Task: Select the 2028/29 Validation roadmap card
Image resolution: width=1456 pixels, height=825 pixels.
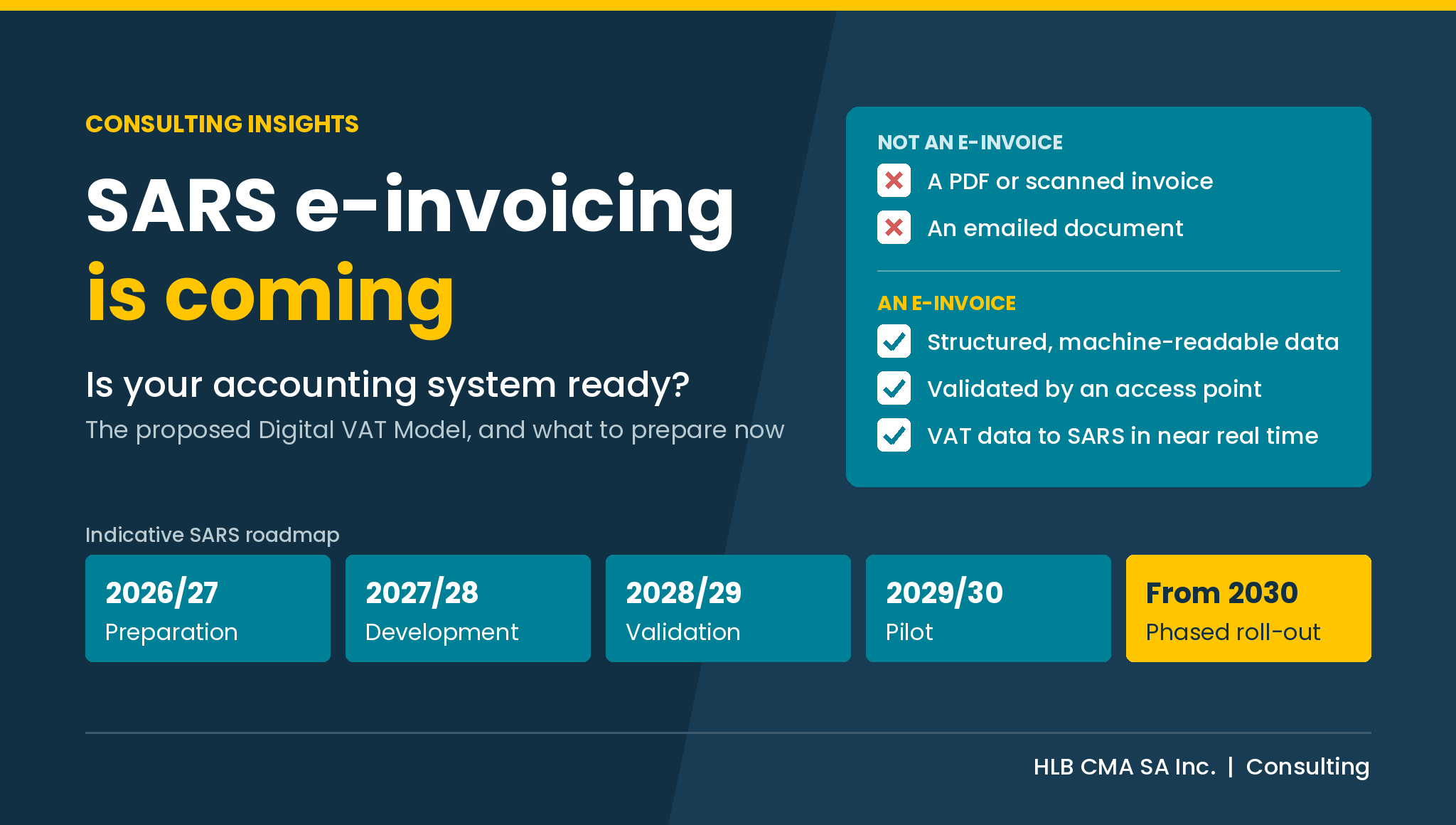Action: click(728, 608)
